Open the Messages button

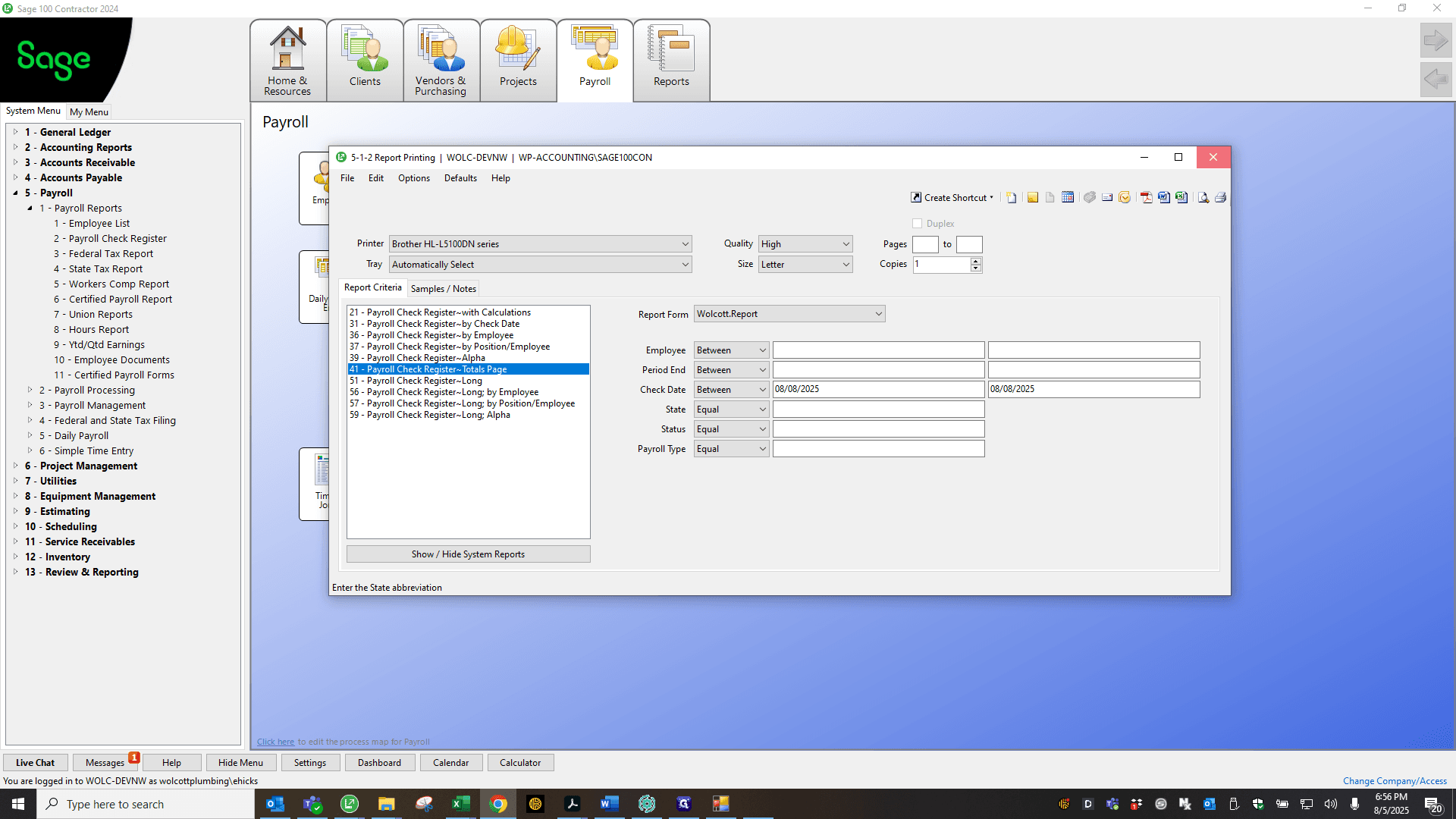pos(105,763)
